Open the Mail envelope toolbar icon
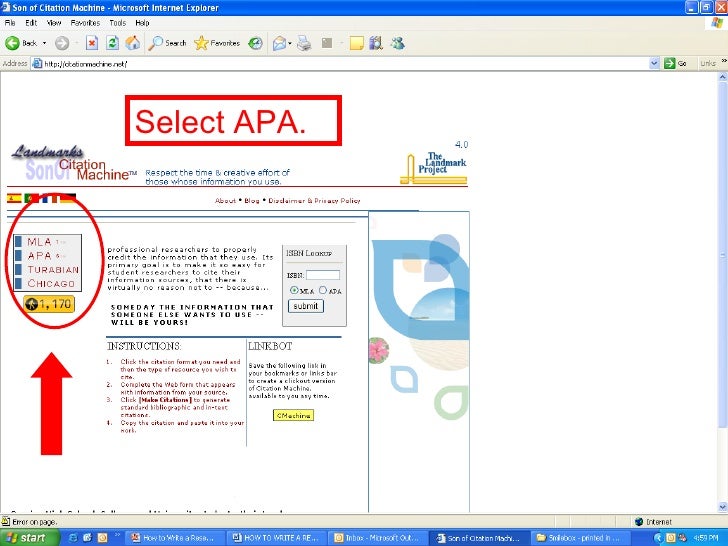This screenshot has height=546, width=728. coord(280,43)
